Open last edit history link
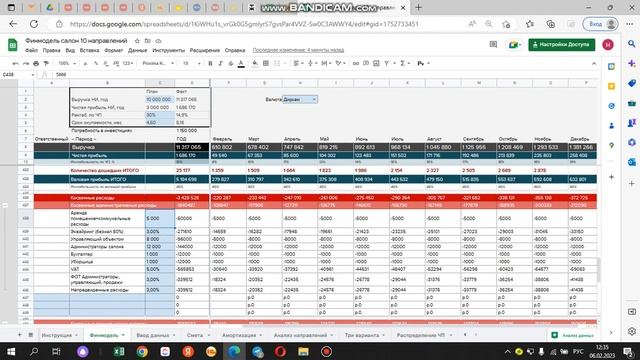Viewport: 640px width, 360px height. tap(298, 50)
